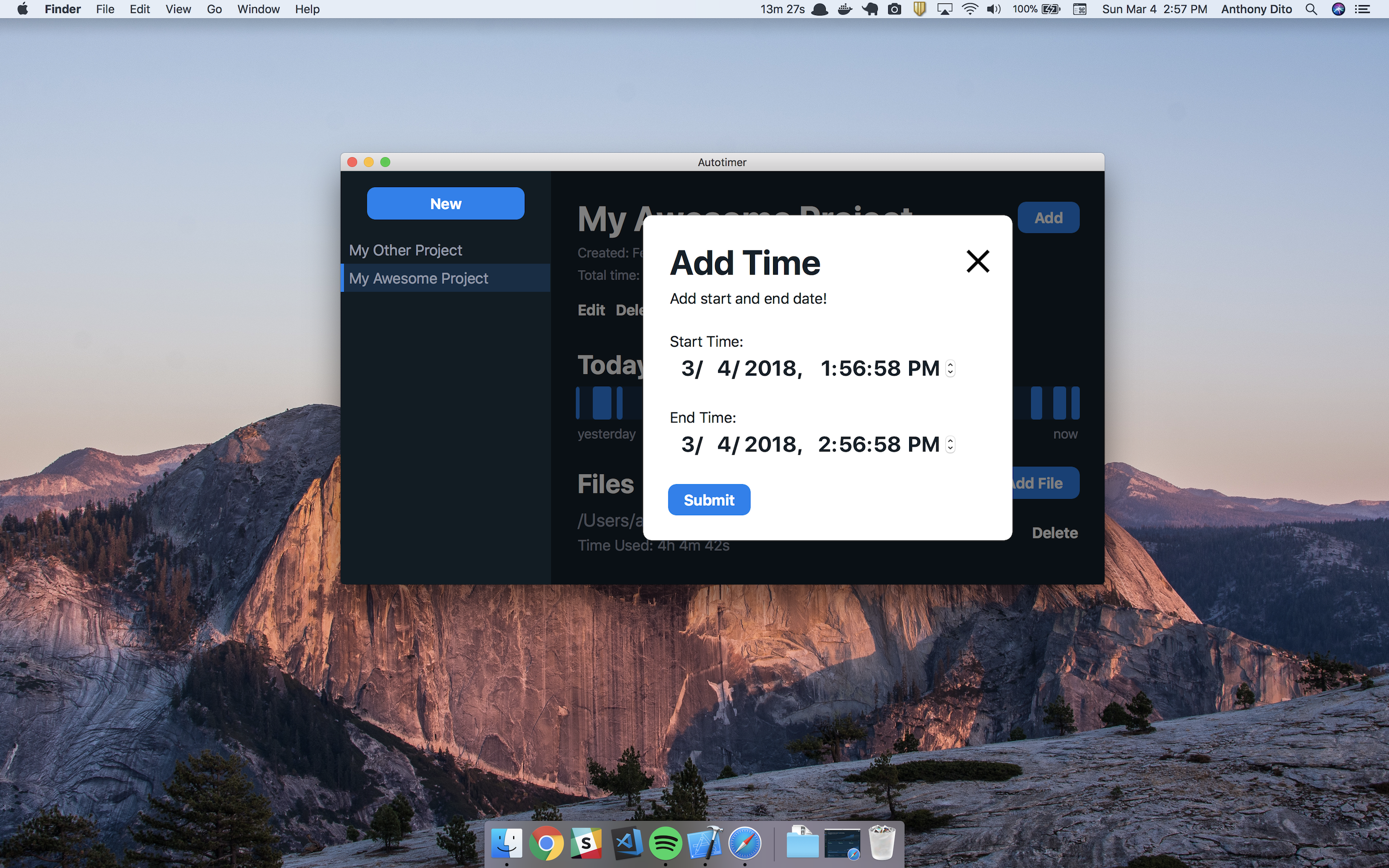Click the Add button behind dialog
The image size is (1389, 868).
[1048, 217]
